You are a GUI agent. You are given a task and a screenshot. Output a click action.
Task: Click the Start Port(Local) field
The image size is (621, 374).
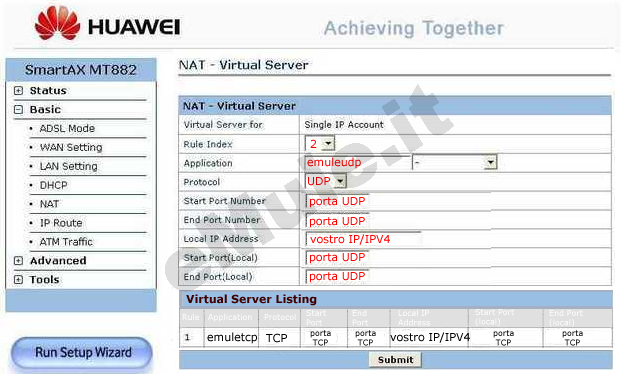[x=337, y=258]
